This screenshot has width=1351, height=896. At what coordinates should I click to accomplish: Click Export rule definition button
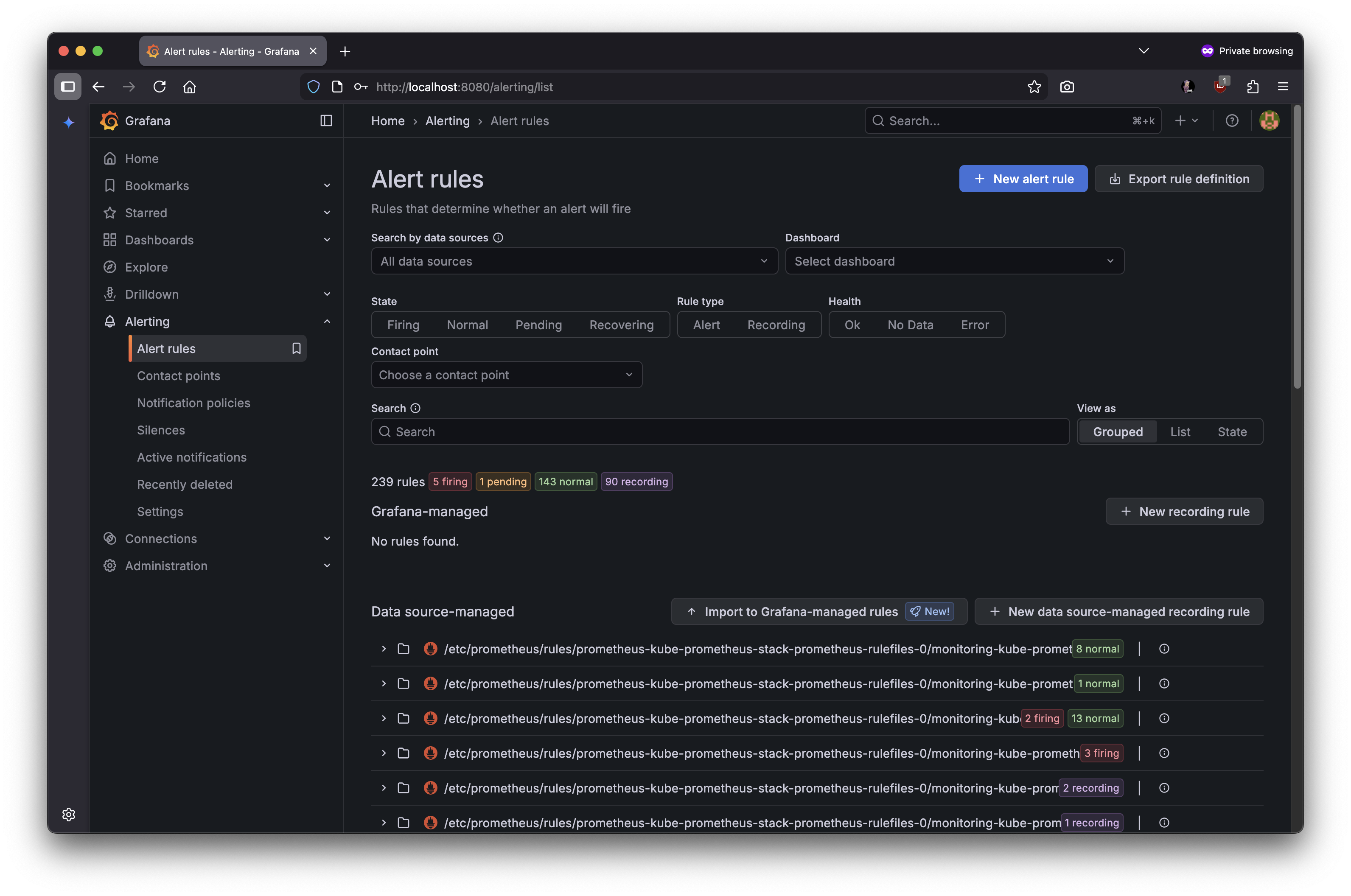1178,179
